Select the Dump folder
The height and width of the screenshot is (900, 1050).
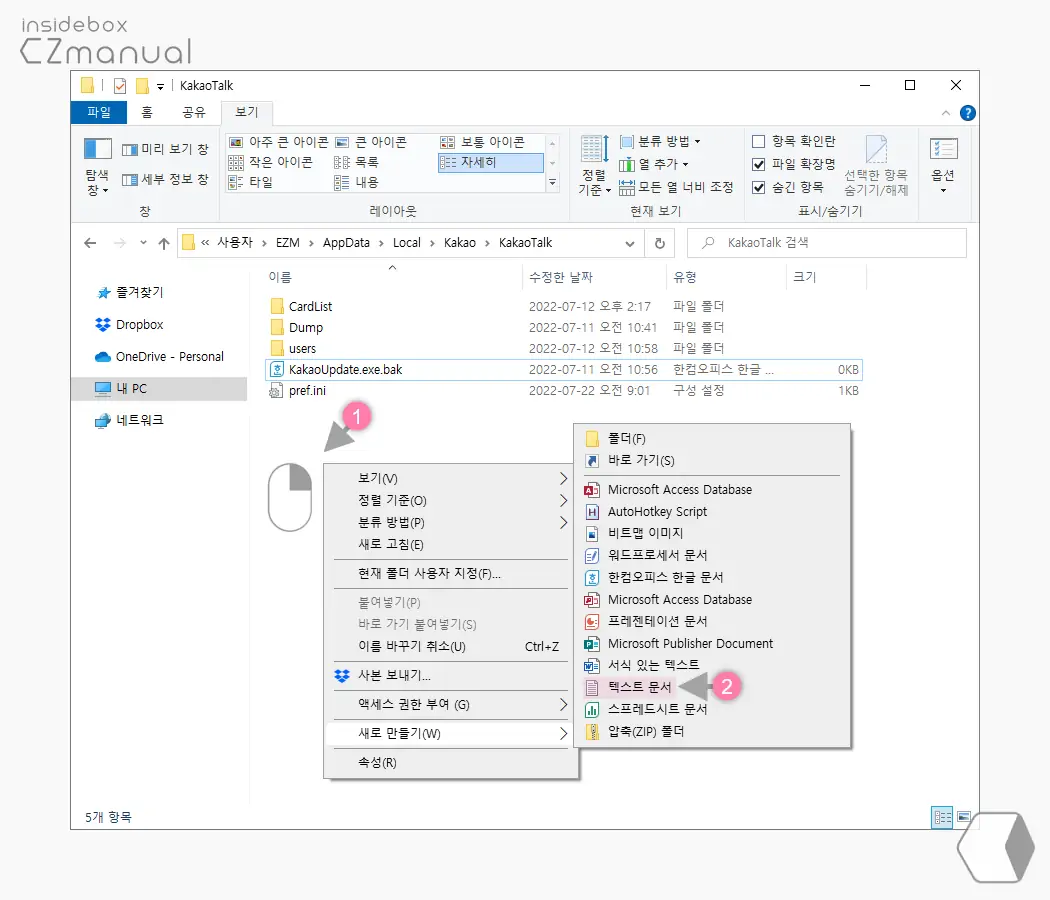click(x=306, y=327)
